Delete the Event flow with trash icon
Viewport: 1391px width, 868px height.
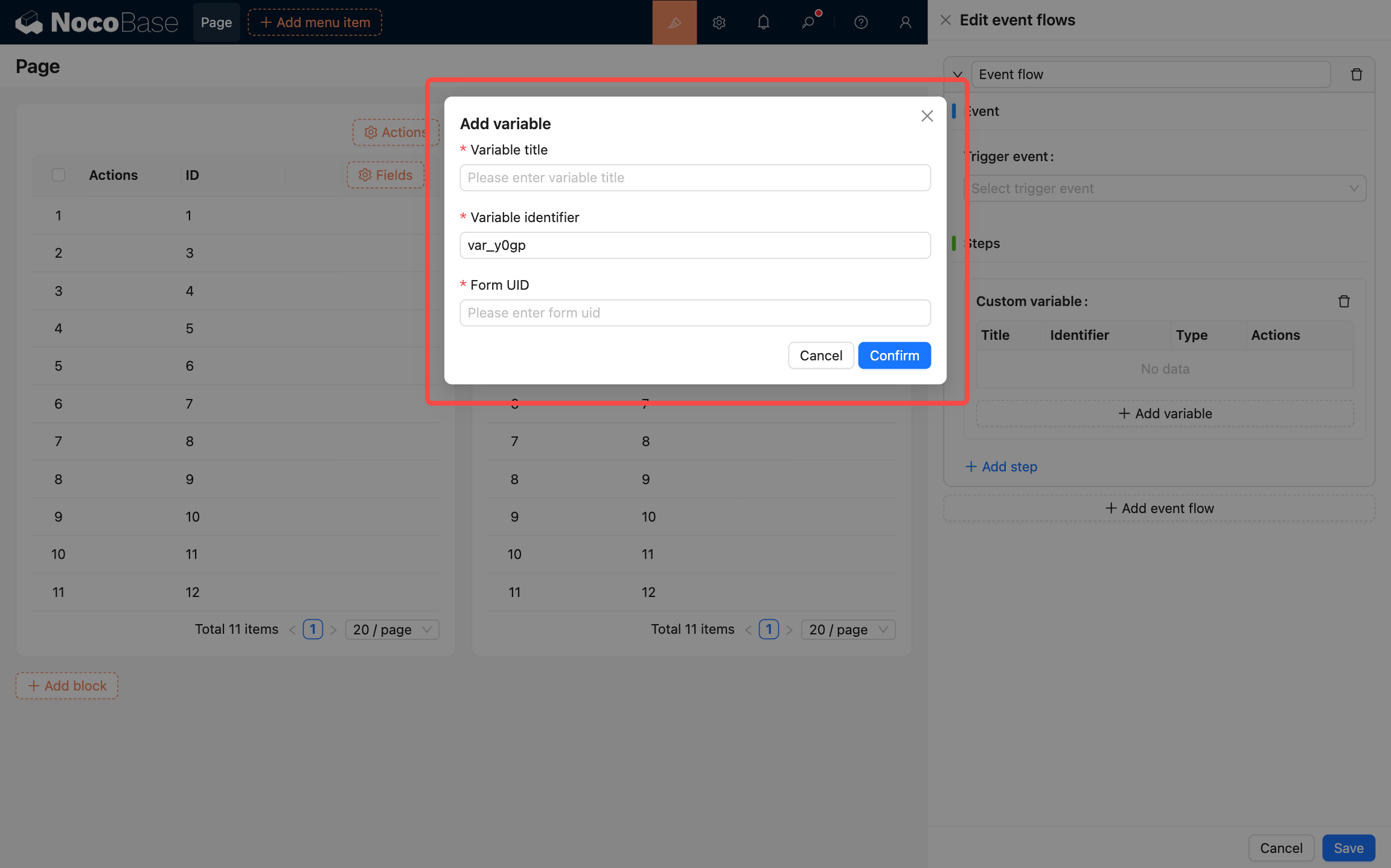tap(1356, 74)
